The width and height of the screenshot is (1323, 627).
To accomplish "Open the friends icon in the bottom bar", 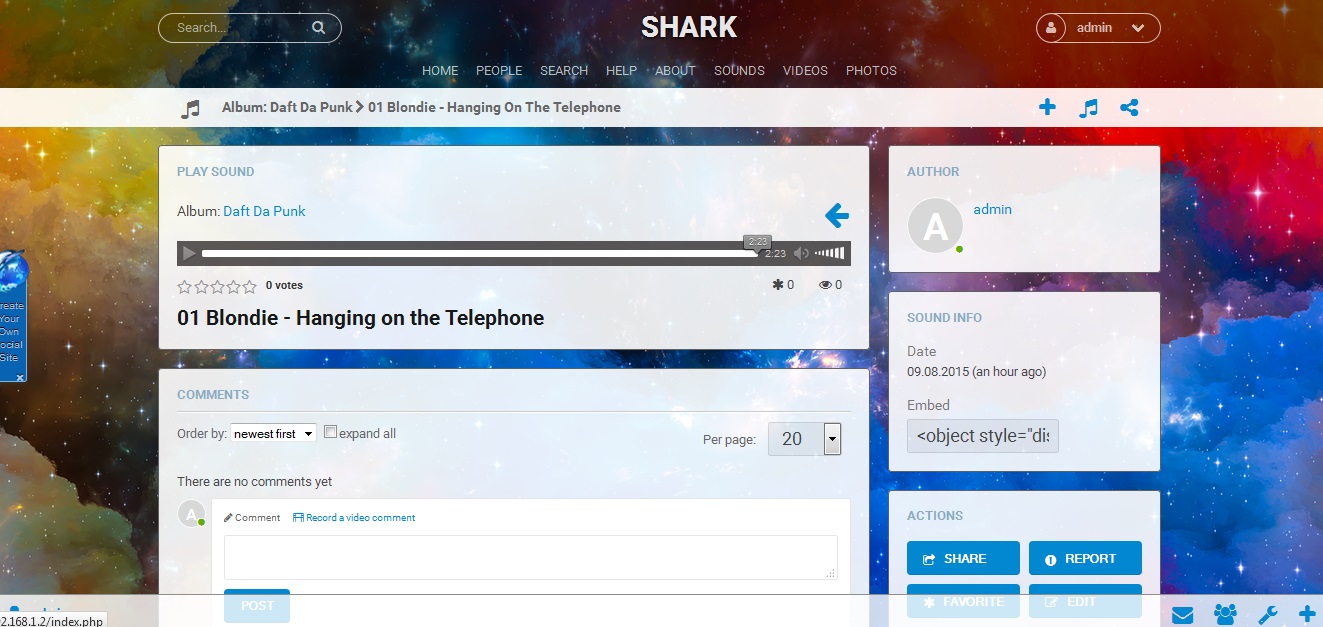I will pos(1225,614).
